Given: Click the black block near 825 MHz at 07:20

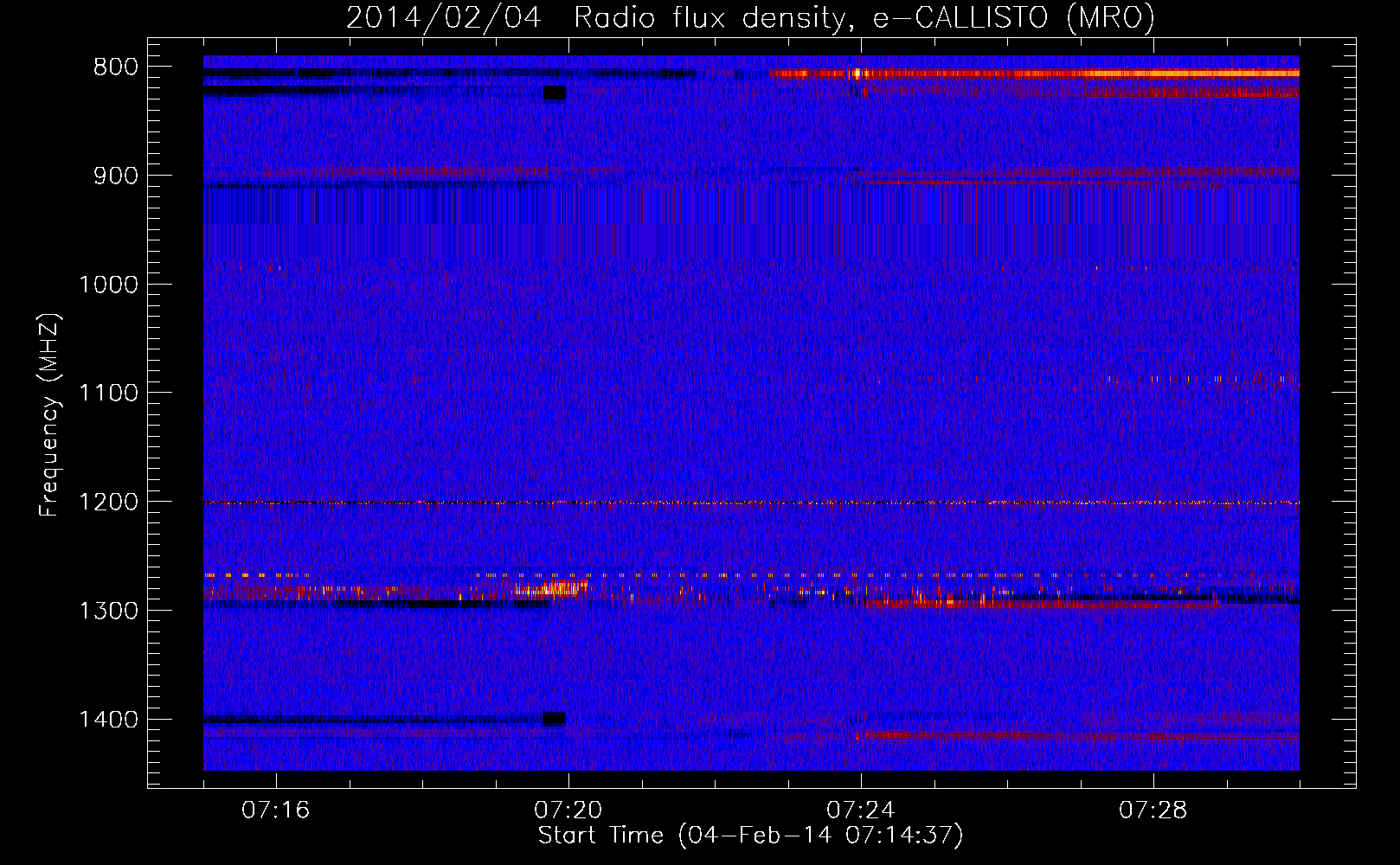Looking at the screenshot, I should pyautogui.click(x=555, y=93).
